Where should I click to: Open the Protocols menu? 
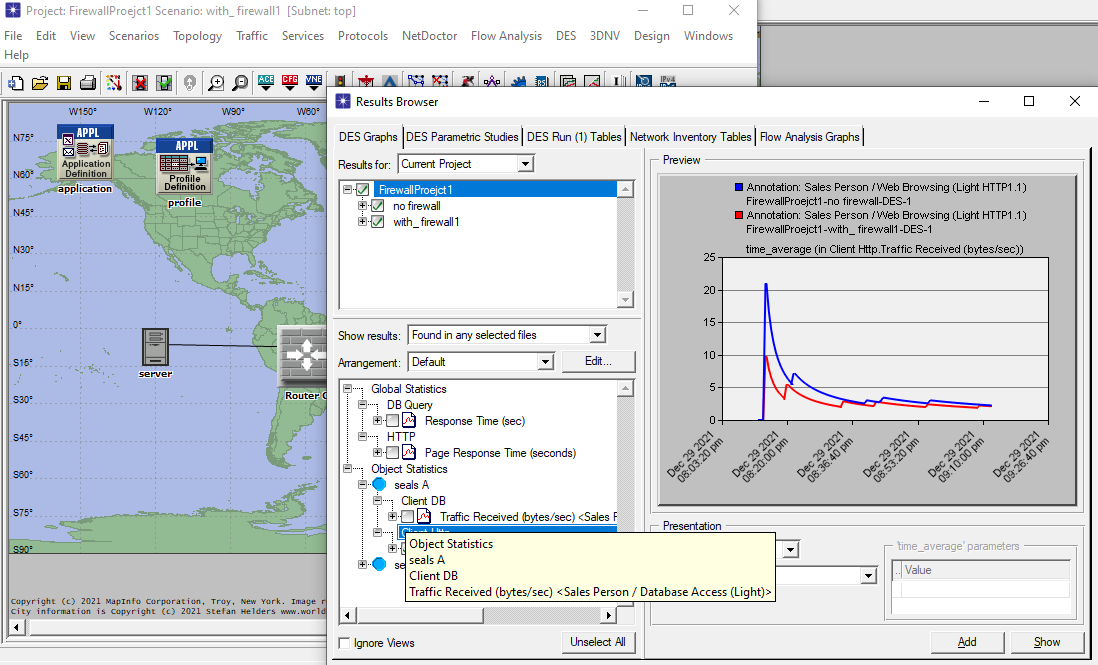pos(363,36)
